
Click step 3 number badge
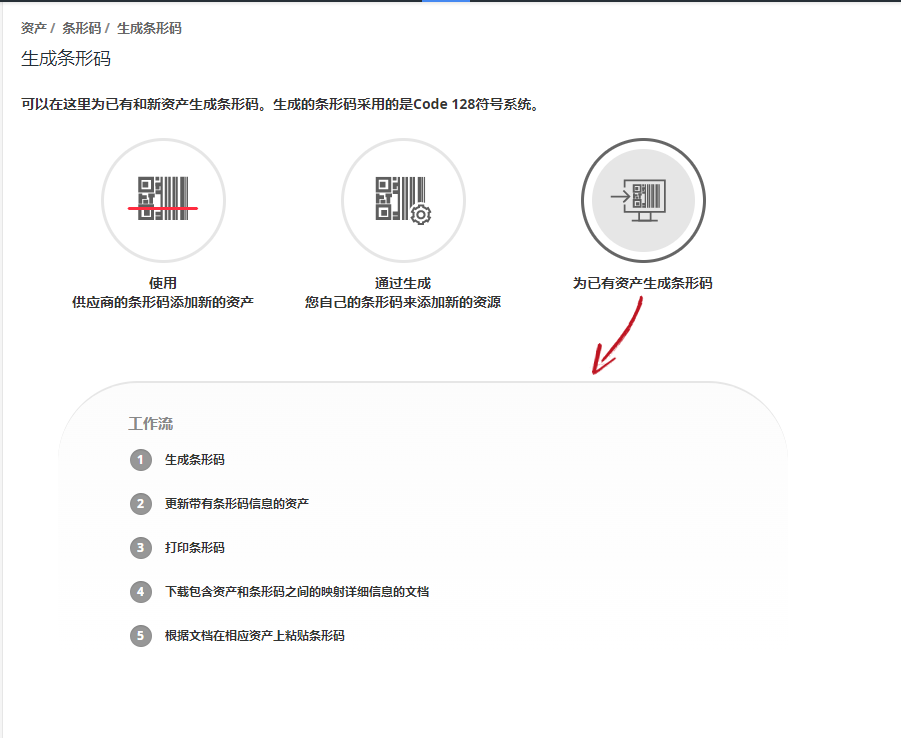[x=141, y=548]
